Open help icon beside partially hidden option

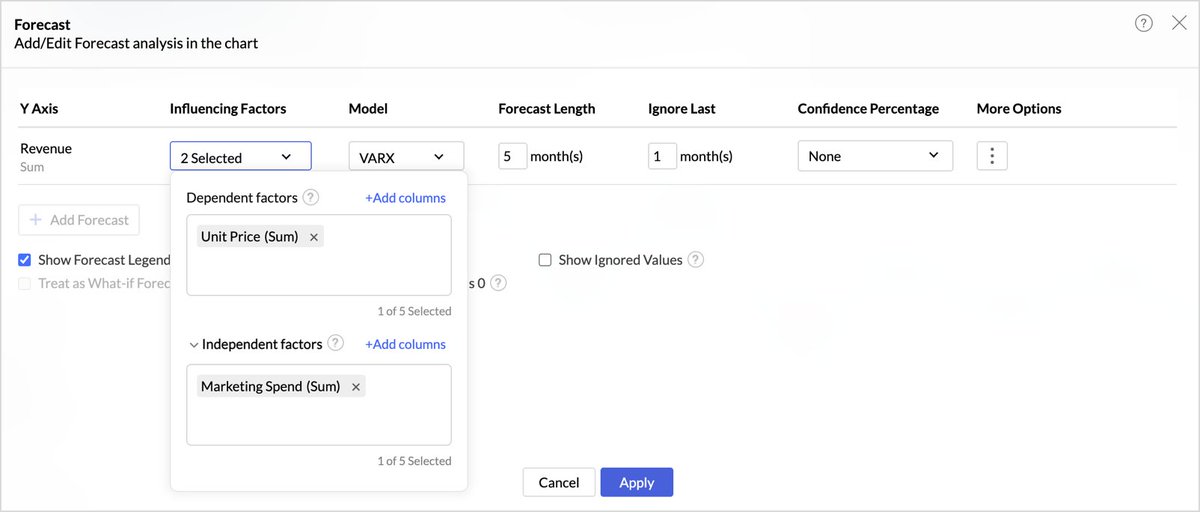click(498, 283)
